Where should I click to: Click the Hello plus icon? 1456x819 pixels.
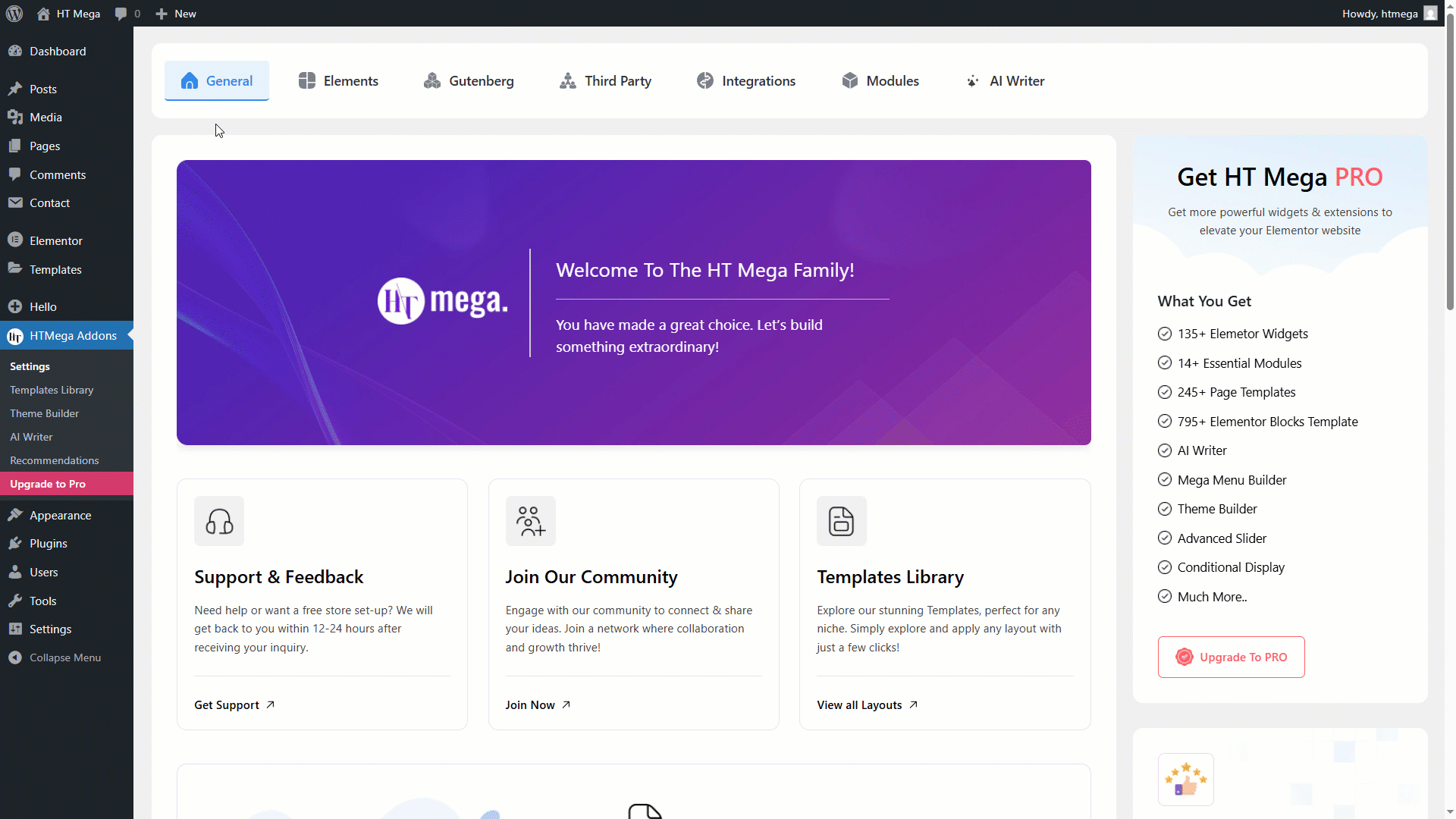tap(15, 306)
